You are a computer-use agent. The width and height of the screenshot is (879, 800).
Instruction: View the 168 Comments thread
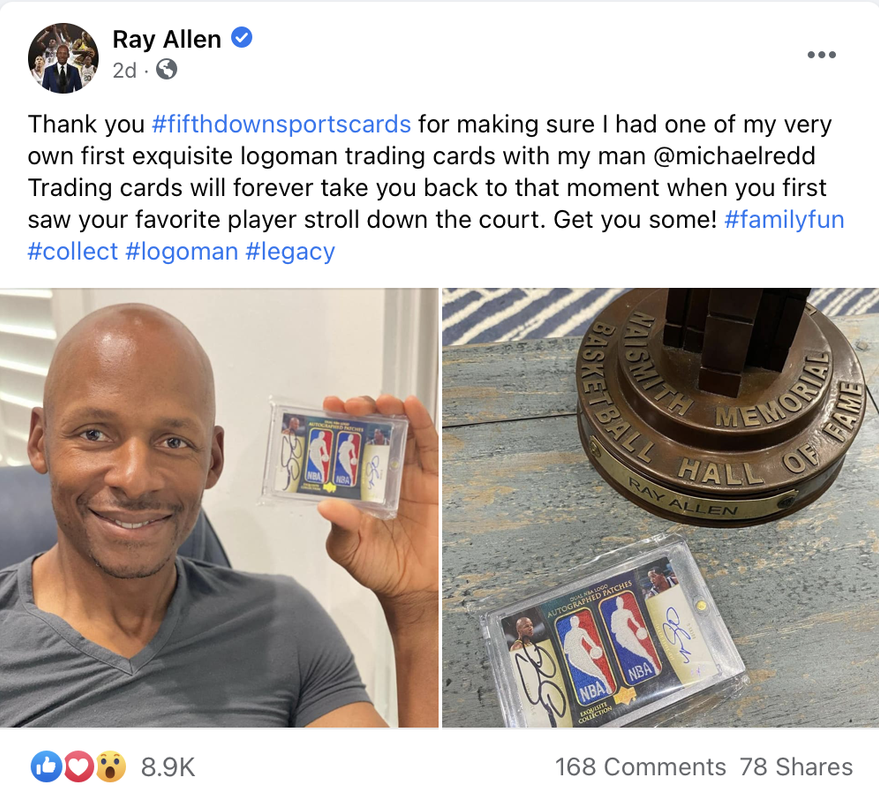pos(640,767)
